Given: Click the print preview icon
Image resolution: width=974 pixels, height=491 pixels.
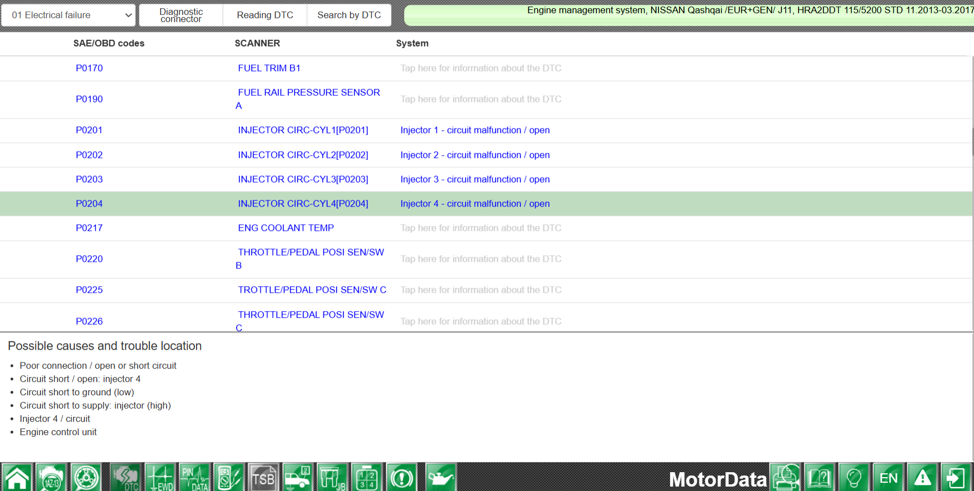Looking at the screenshot, I should pos(786,477).
